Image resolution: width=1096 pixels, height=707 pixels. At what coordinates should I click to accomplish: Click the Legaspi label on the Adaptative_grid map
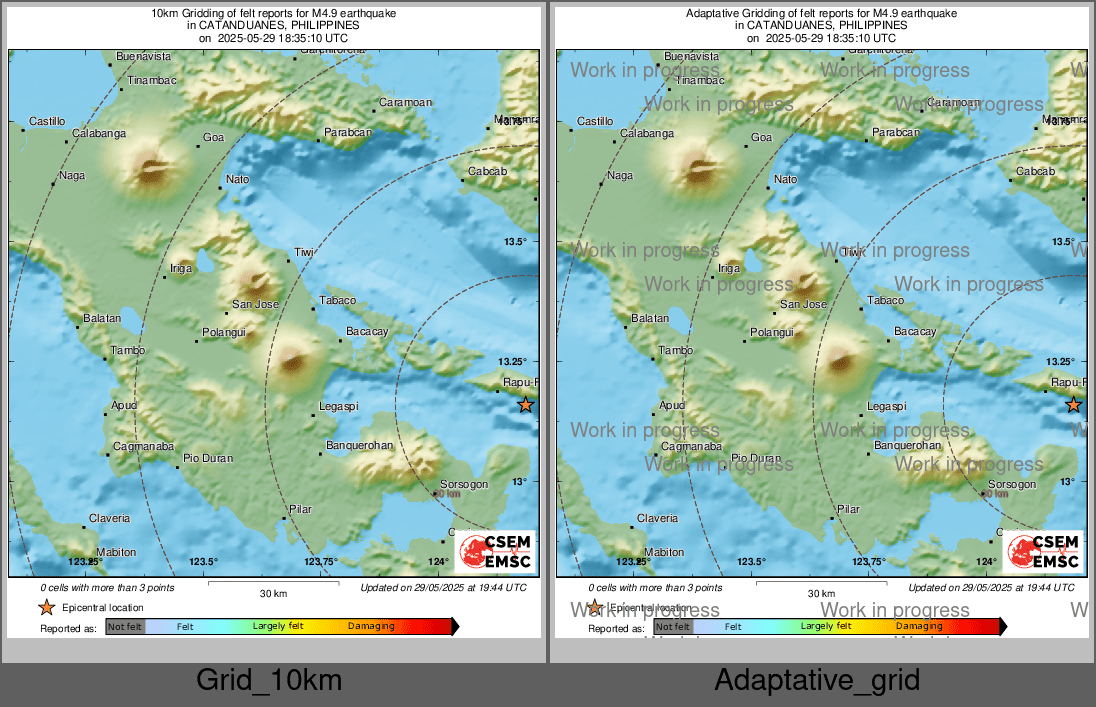pos(886,406)
